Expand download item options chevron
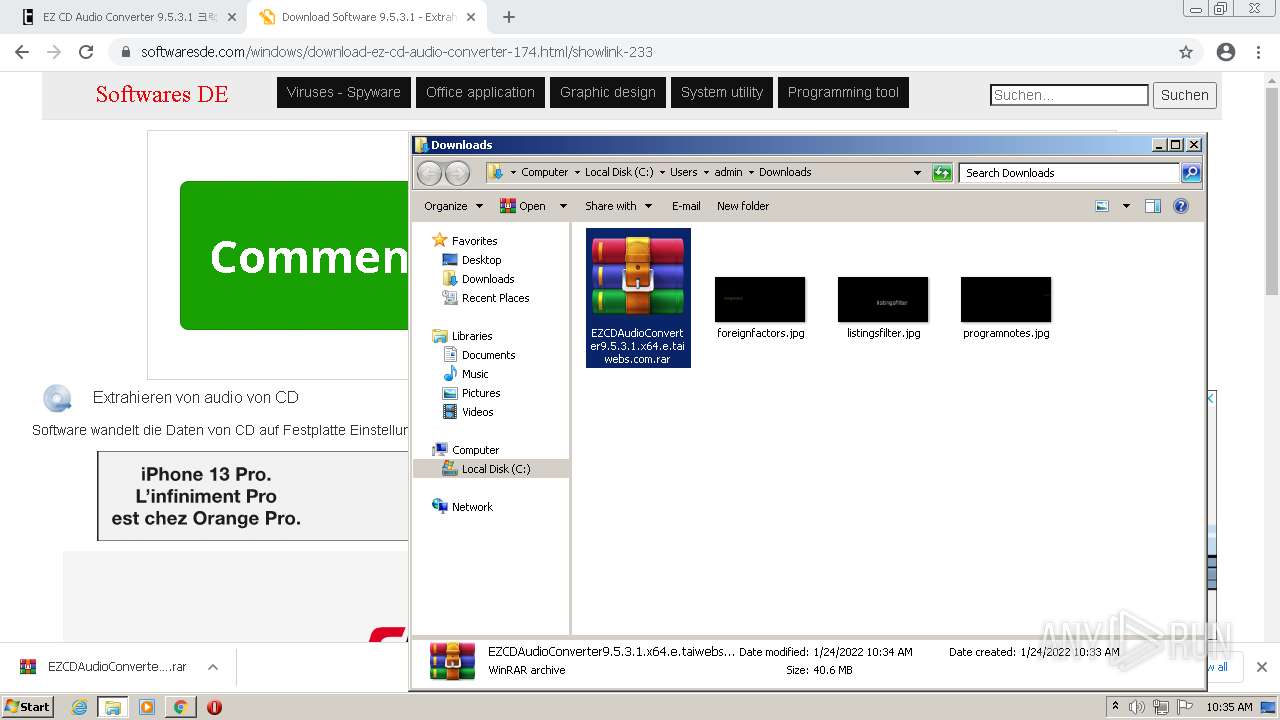Viewport: 1280px width, 720px height. click(x=213, y=667)
